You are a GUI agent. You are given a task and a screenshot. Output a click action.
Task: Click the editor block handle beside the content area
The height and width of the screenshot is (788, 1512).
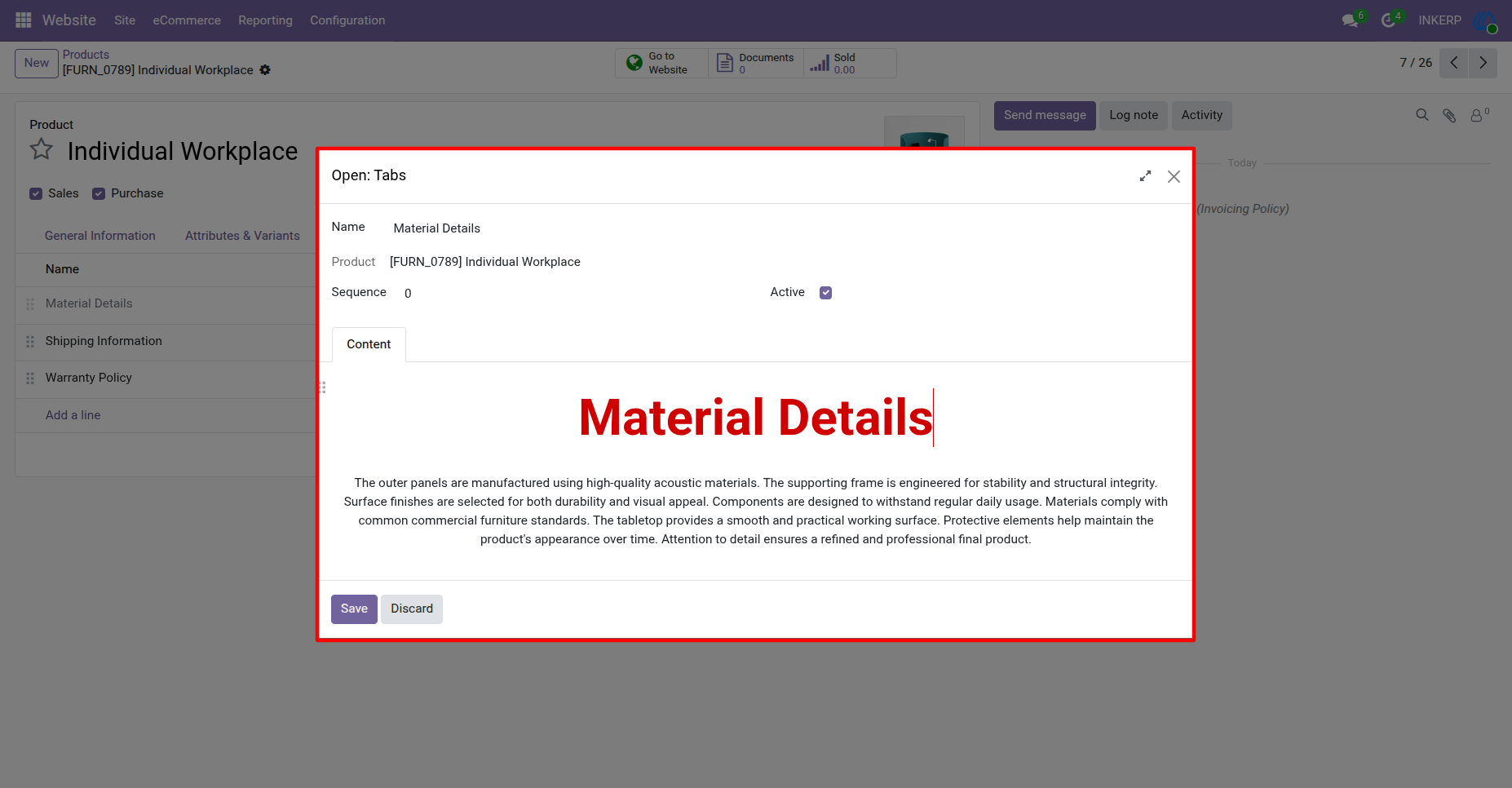pyautogui.click(x=322, y=387)
